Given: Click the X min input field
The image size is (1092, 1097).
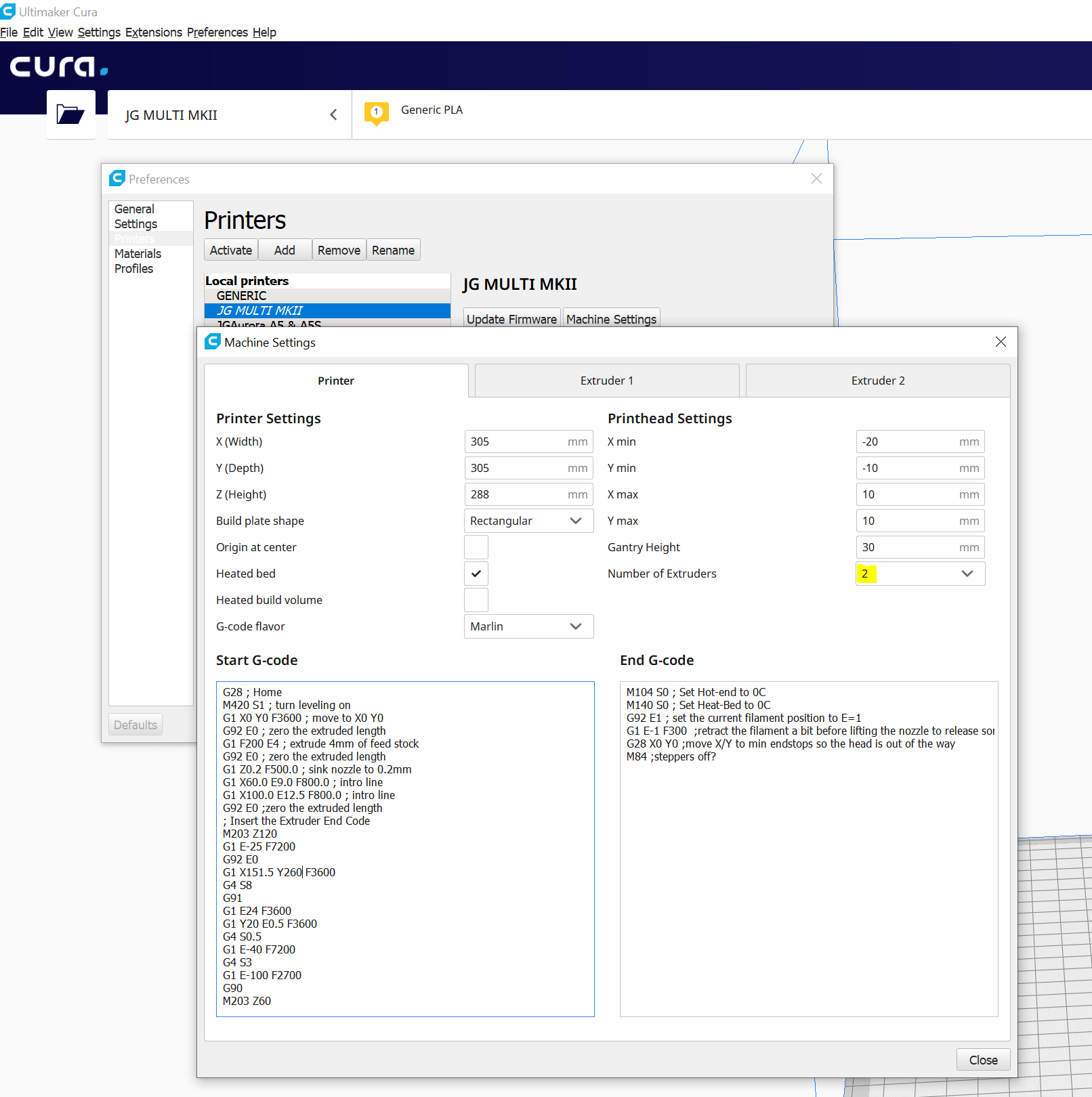Looking at the screenshot, I should pyautogui.click(x=920, y=442).
